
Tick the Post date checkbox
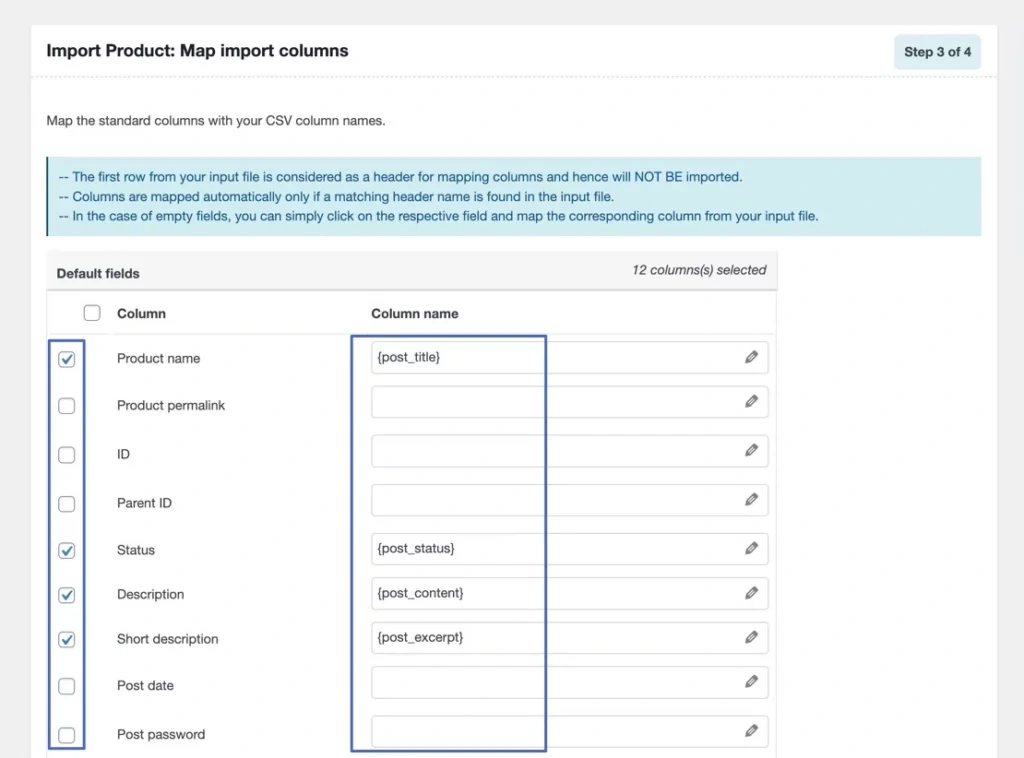coord(66,687)
